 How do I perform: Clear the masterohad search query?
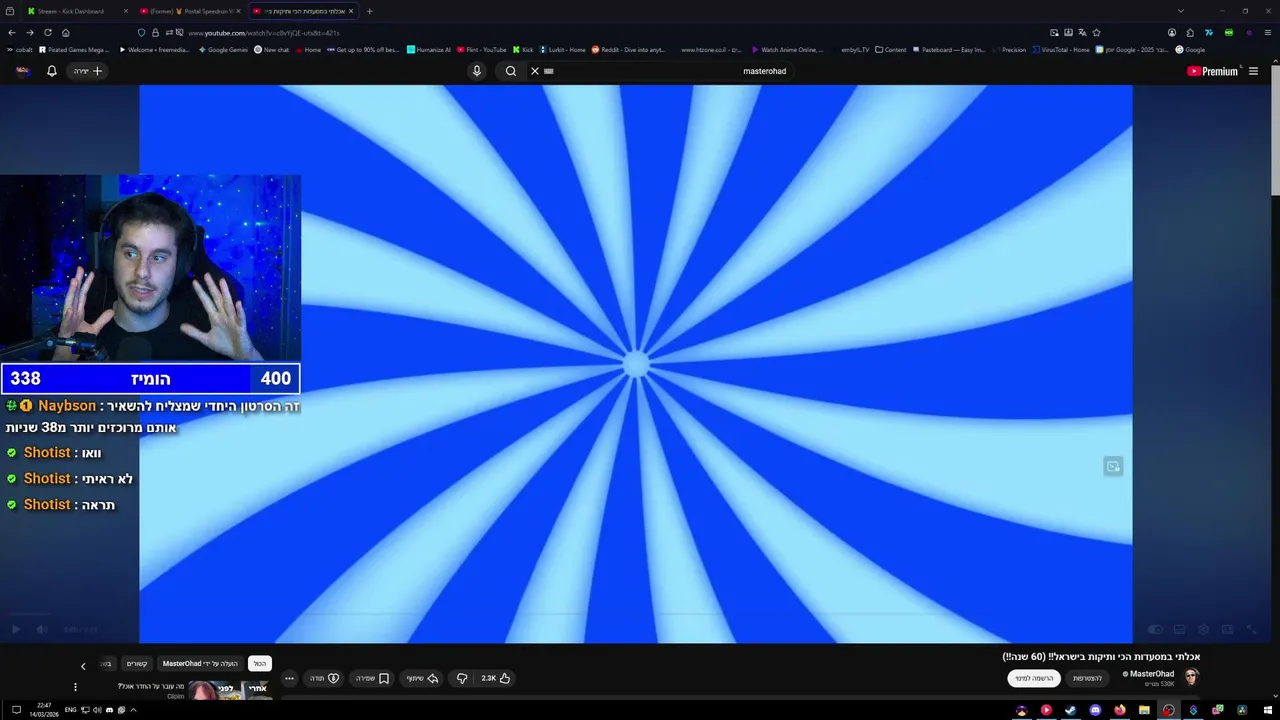535,71
